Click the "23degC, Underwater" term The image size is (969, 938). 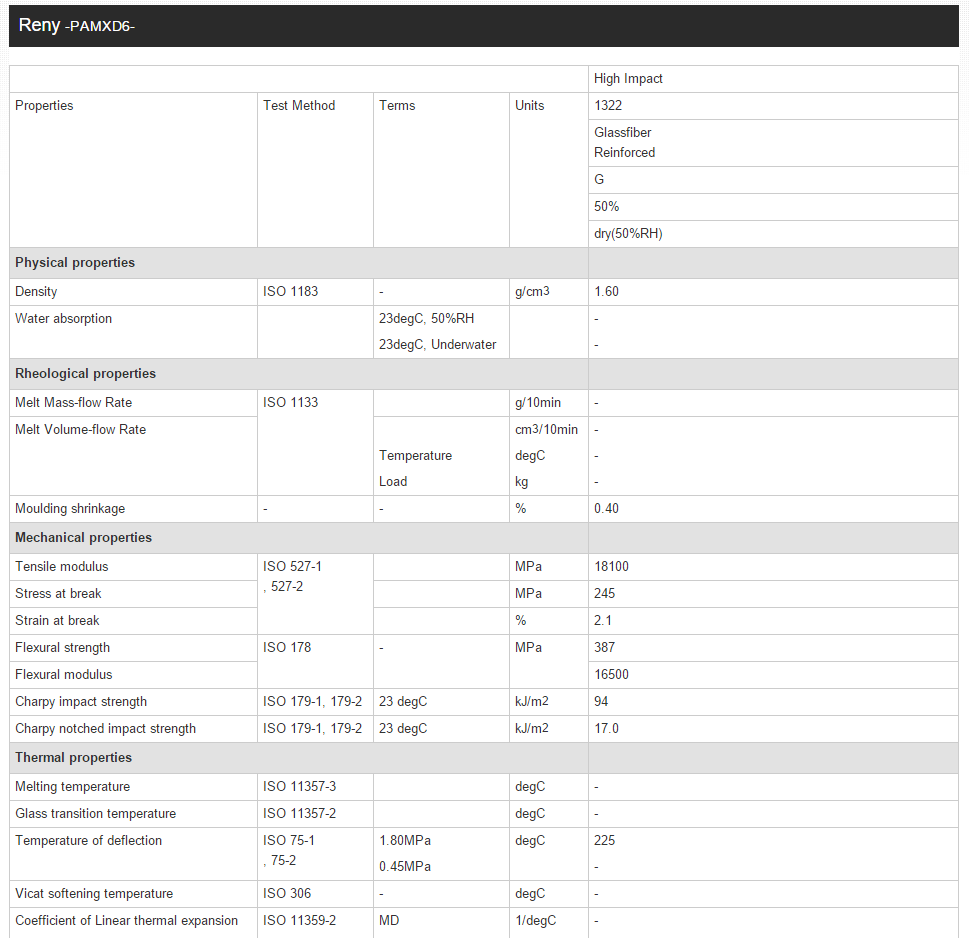pos(438,345)
